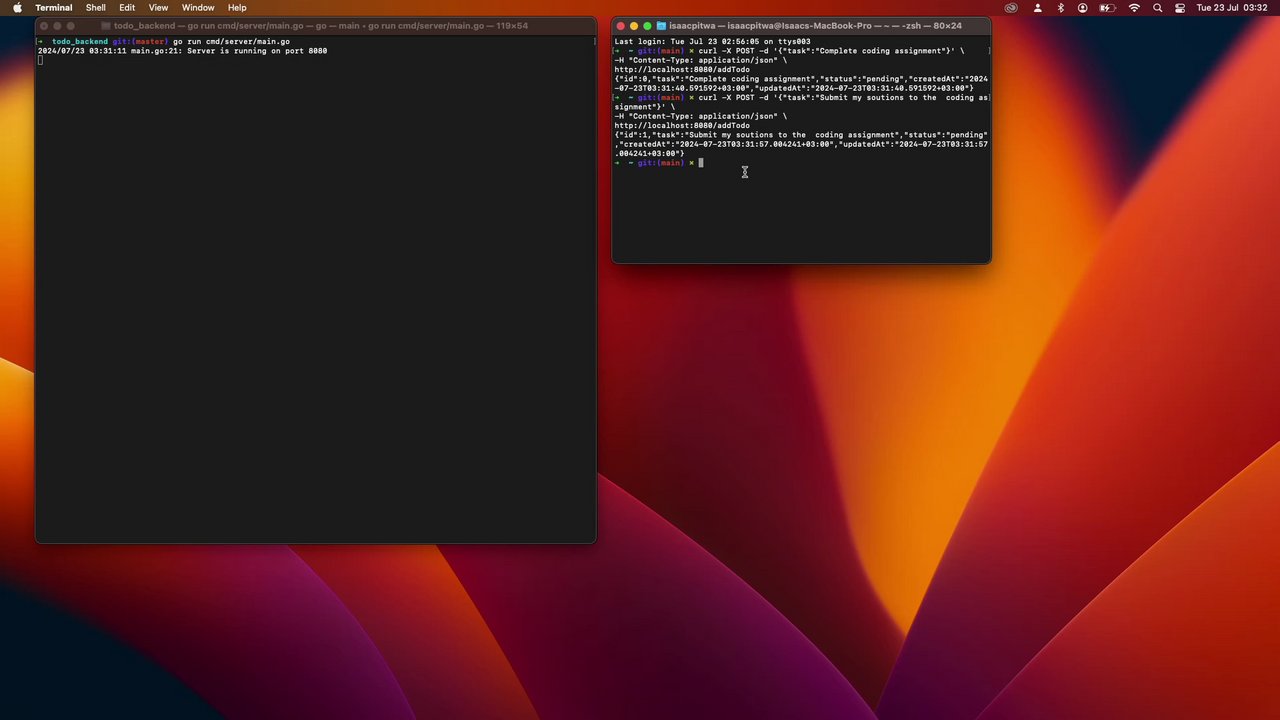Click the circled person icon in menu bar
The height and width of the screenshot is (720, 1280).
(x=1083, y=8)
